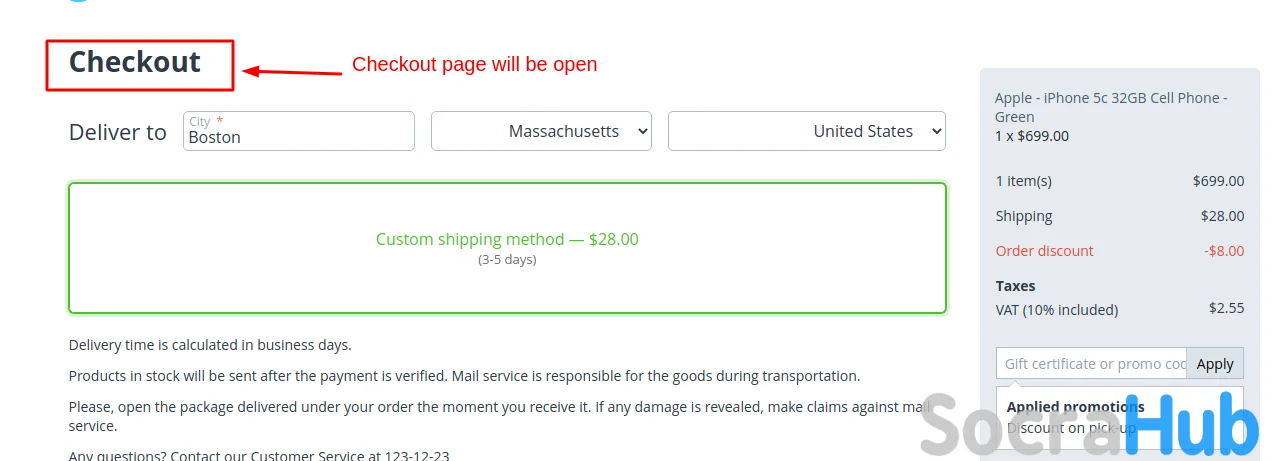Click the 3-5 days delivery estimate

(507, 260)
